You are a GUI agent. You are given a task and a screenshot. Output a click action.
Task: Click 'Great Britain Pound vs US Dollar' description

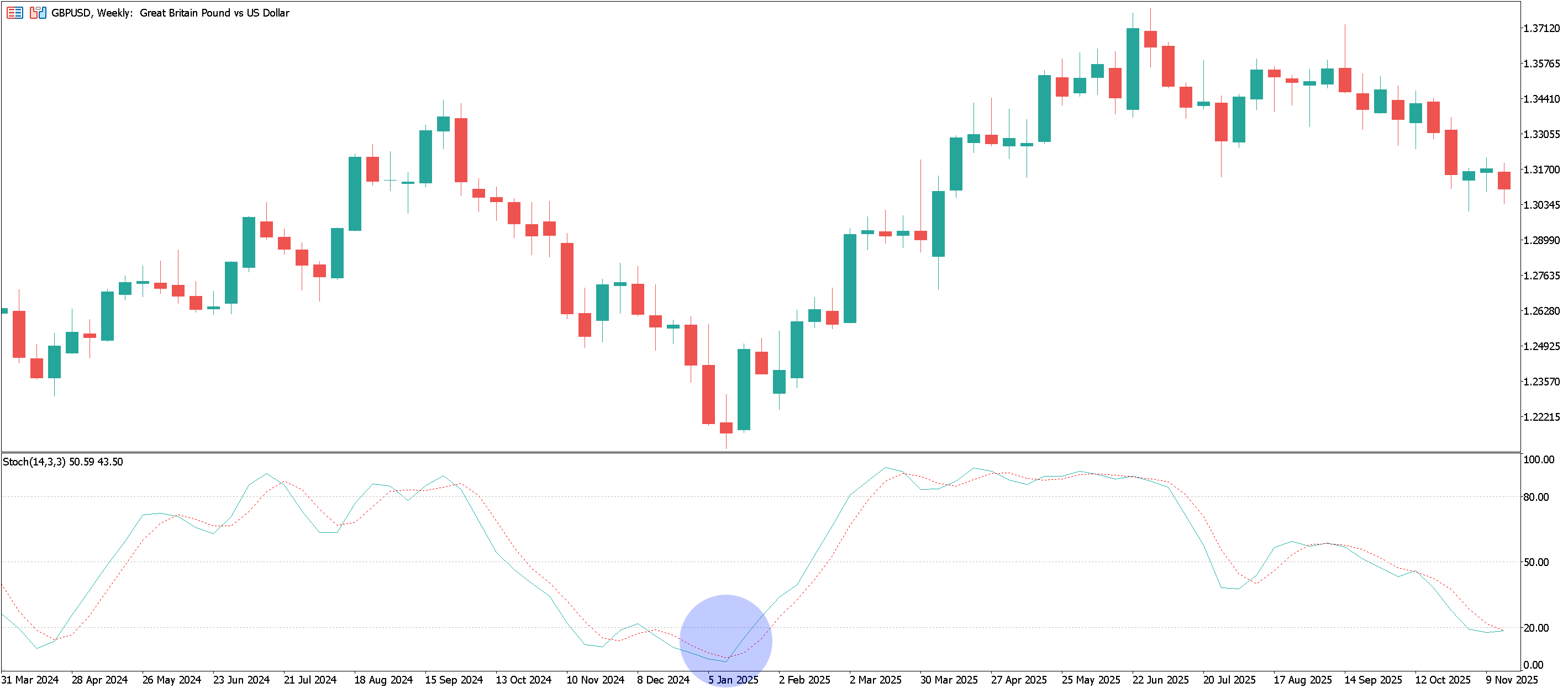pyautogui.click(x=214, y=13)
